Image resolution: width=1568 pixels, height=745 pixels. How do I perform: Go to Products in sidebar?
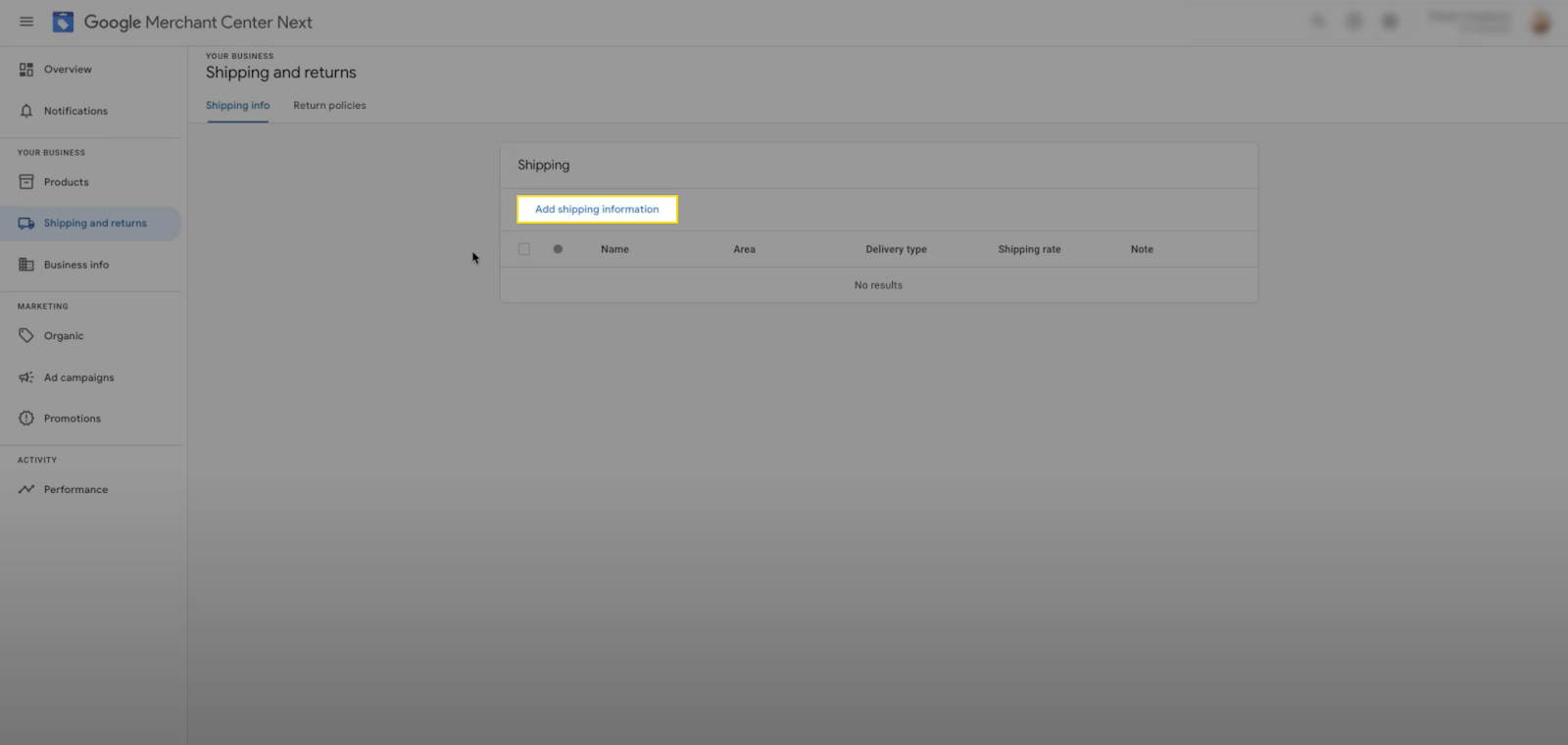click(x=66, y=182)
